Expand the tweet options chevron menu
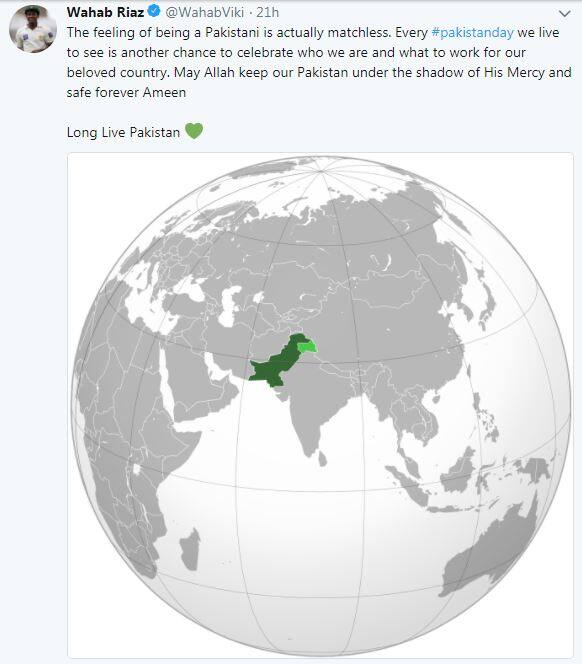Image resolution: width=582 pixels, height=664 pixels. [x=565, y=14]
